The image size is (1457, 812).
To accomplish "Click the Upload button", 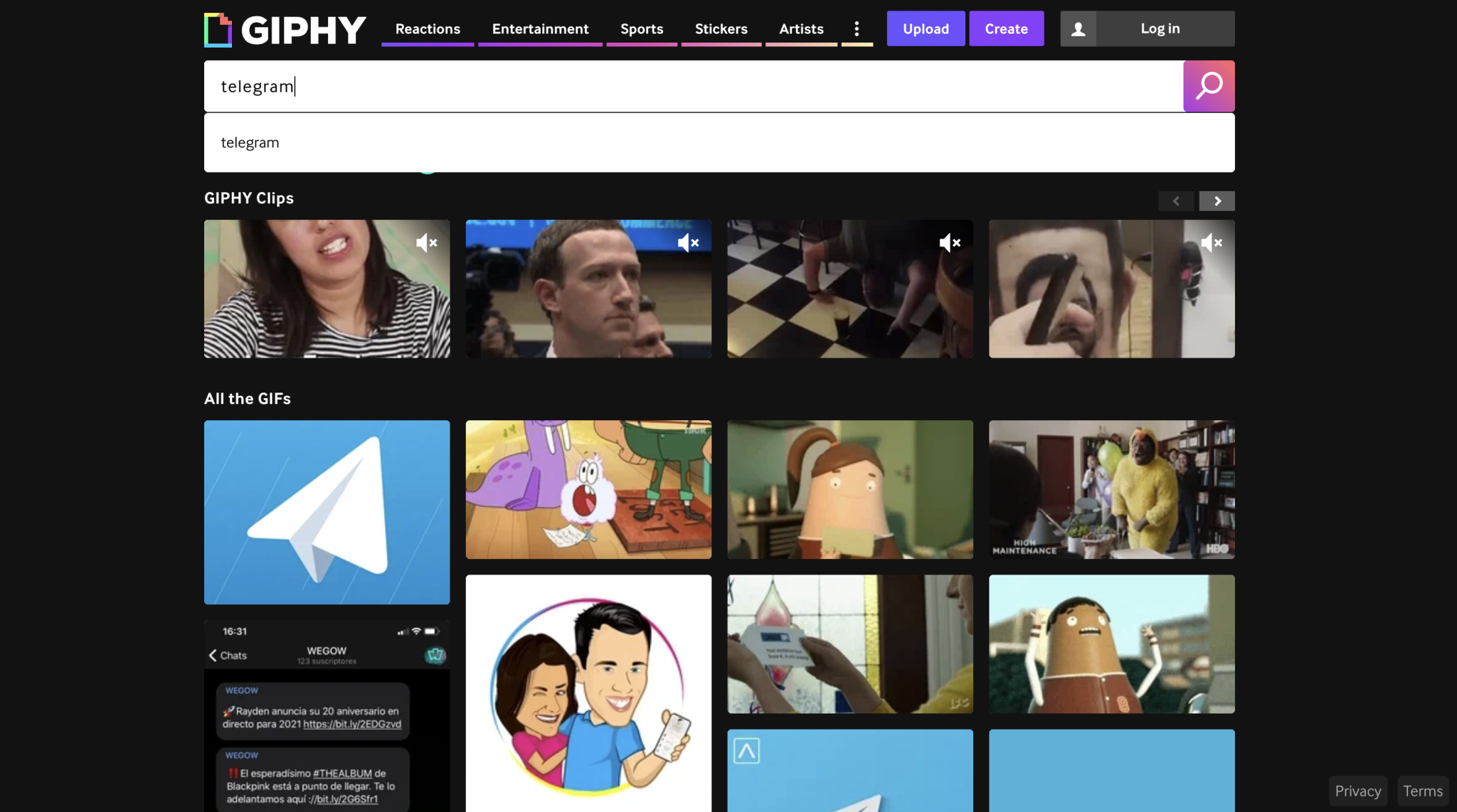I will [x=926, y=28].
